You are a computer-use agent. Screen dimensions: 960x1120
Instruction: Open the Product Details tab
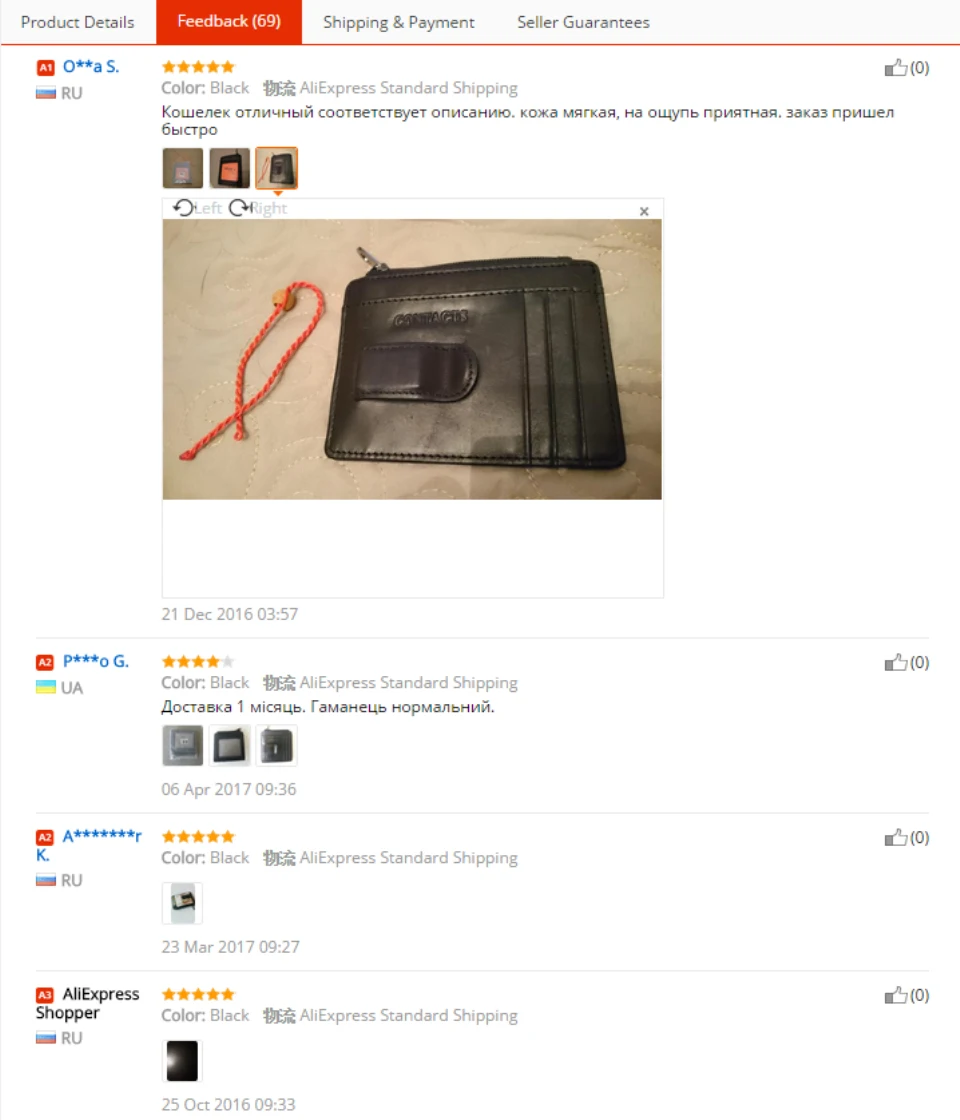pyautogui.click(x=78, y=22)
